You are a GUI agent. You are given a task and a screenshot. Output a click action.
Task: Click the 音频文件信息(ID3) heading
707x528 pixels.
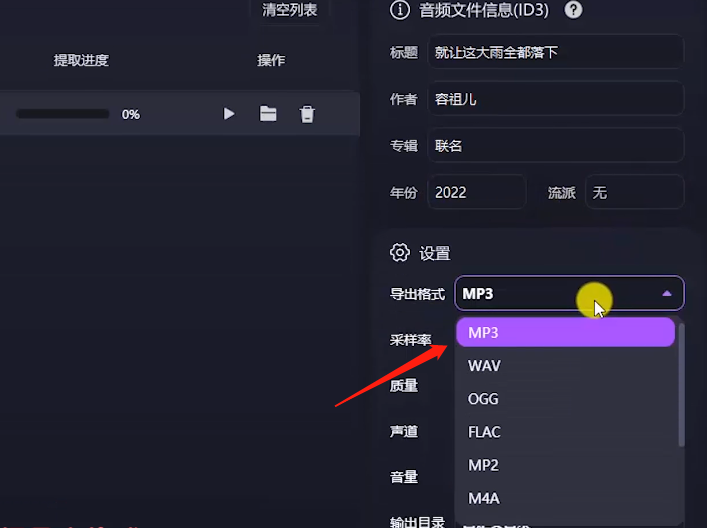click(x=484, y=10)
